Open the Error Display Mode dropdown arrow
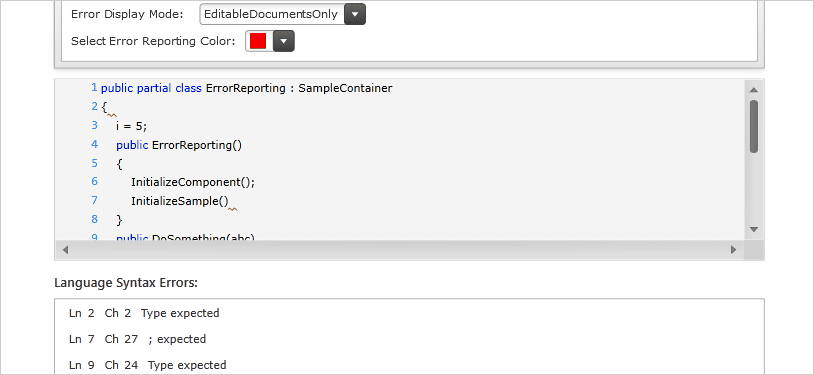 click(355, 15)
